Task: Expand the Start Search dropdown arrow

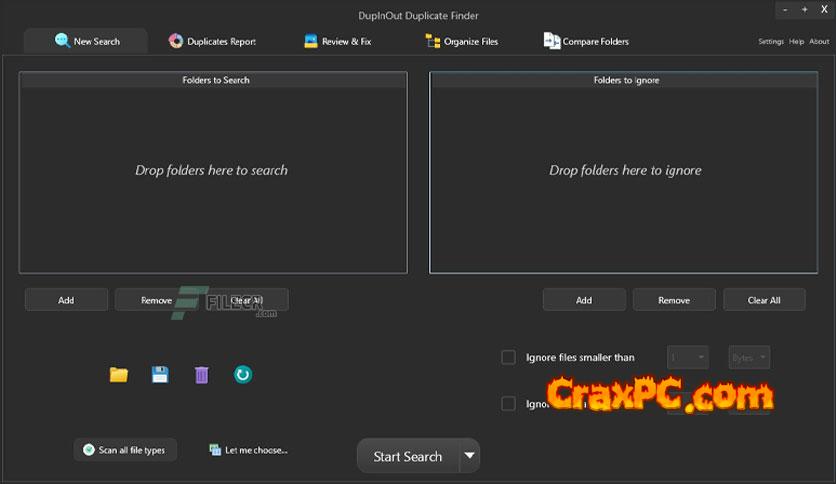Action: pos(469,456)
